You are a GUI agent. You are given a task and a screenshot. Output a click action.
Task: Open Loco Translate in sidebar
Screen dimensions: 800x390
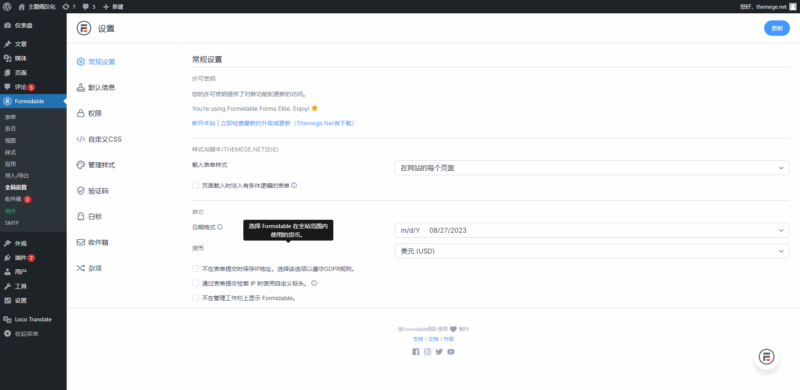[33, 319]
